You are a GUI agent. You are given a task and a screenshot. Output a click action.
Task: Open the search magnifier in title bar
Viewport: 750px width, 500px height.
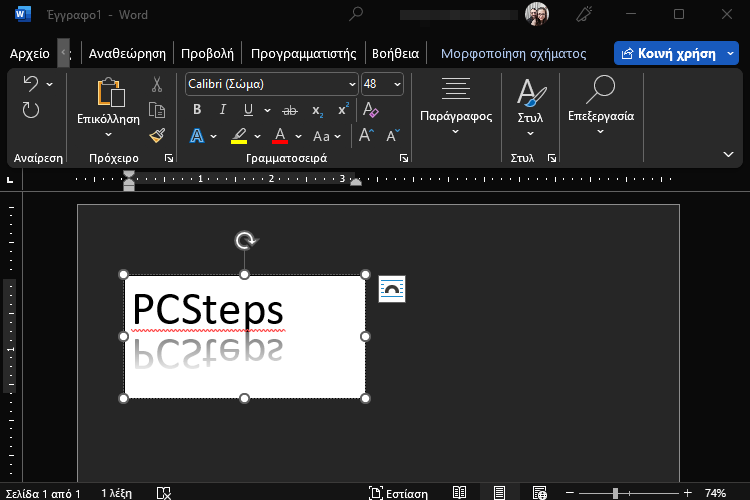356,14
